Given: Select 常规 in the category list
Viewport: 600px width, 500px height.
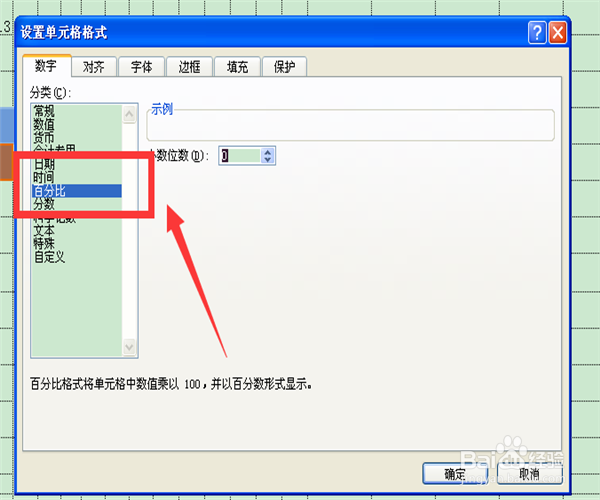Looking at the screenshot, I should point(44,111).
